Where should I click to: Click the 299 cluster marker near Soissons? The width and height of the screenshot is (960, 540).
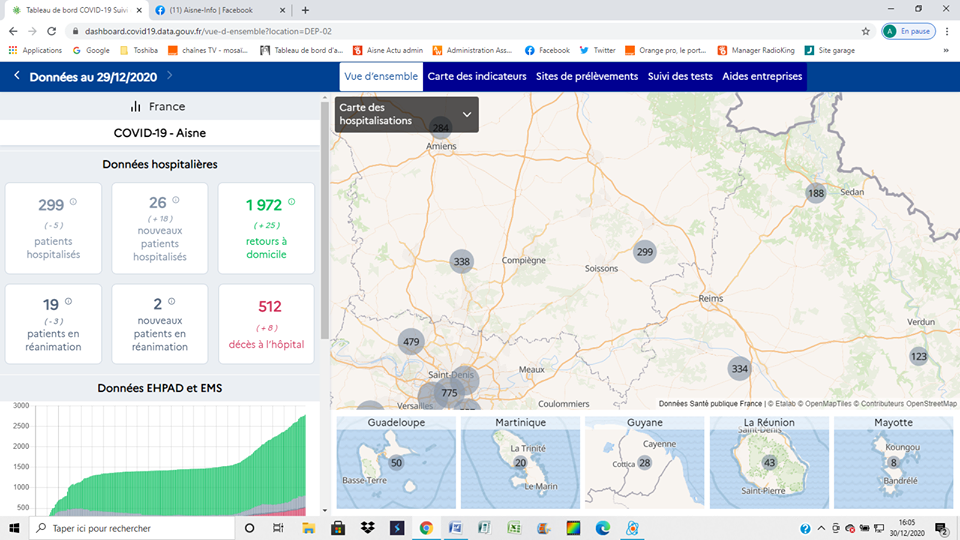(x=645, y=252)
